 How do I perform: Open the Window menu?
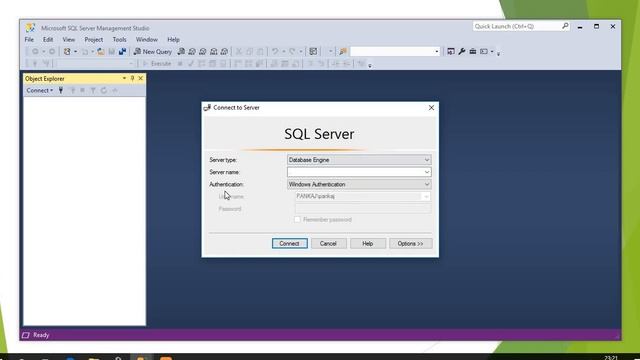tap(147, 40)
